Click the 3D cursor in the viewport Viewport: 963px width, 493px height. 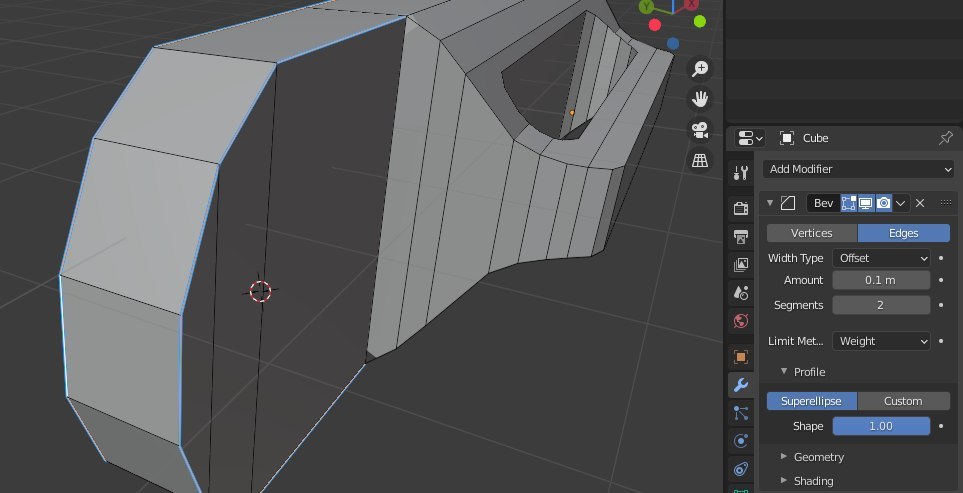click(260, 291)
